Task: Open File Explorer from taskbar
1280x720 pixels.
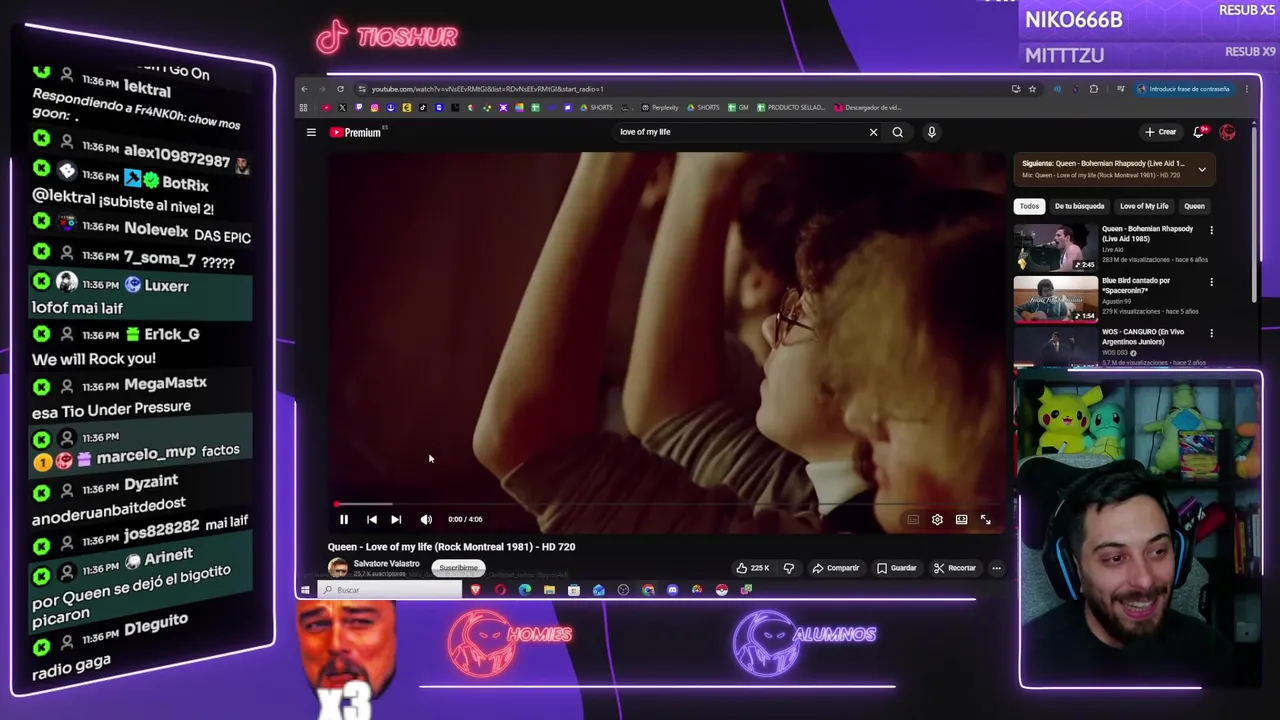Action: click(x=549, y=590)
